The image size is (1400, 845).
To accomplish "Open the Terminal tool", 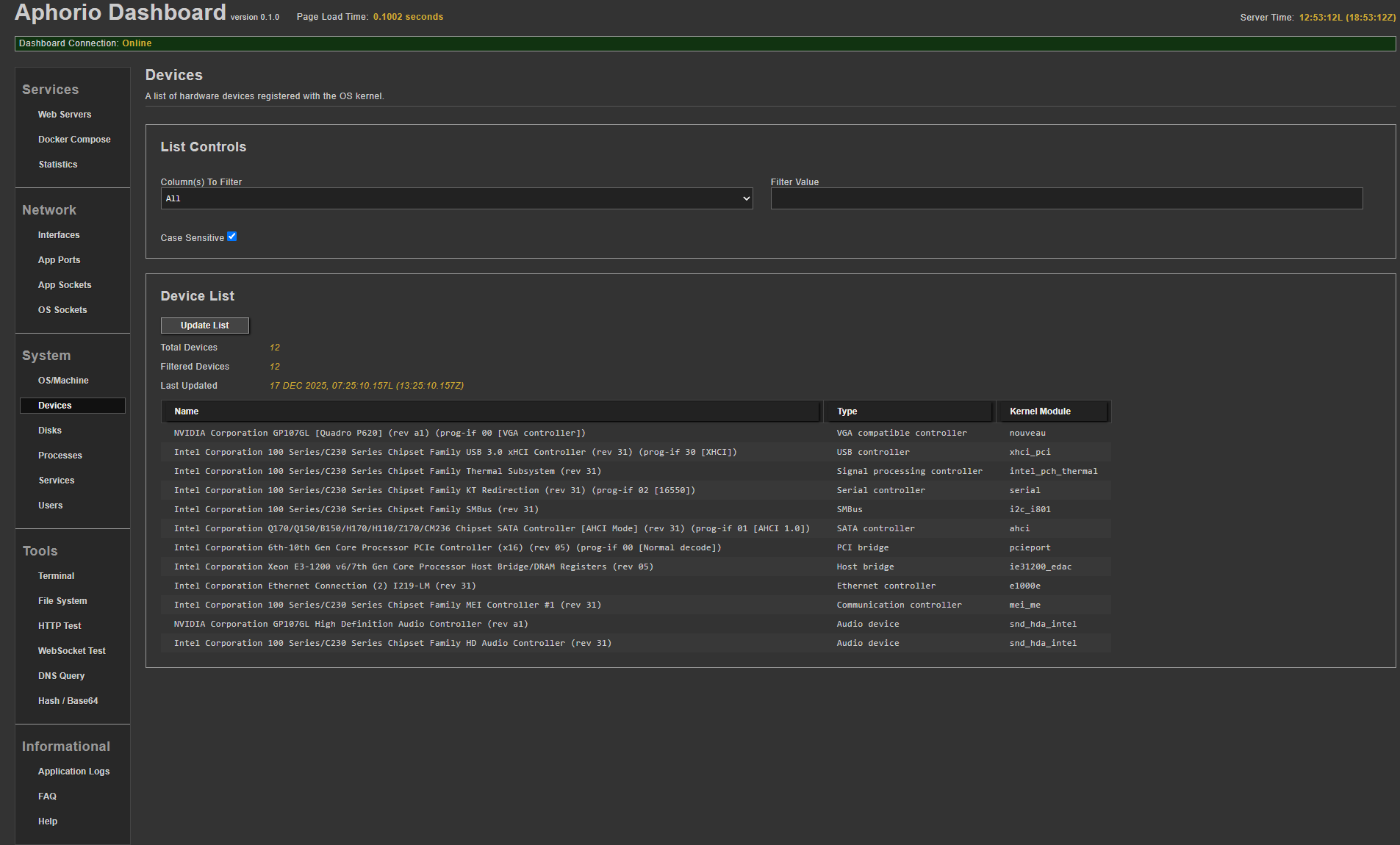I will pos(57,576).
